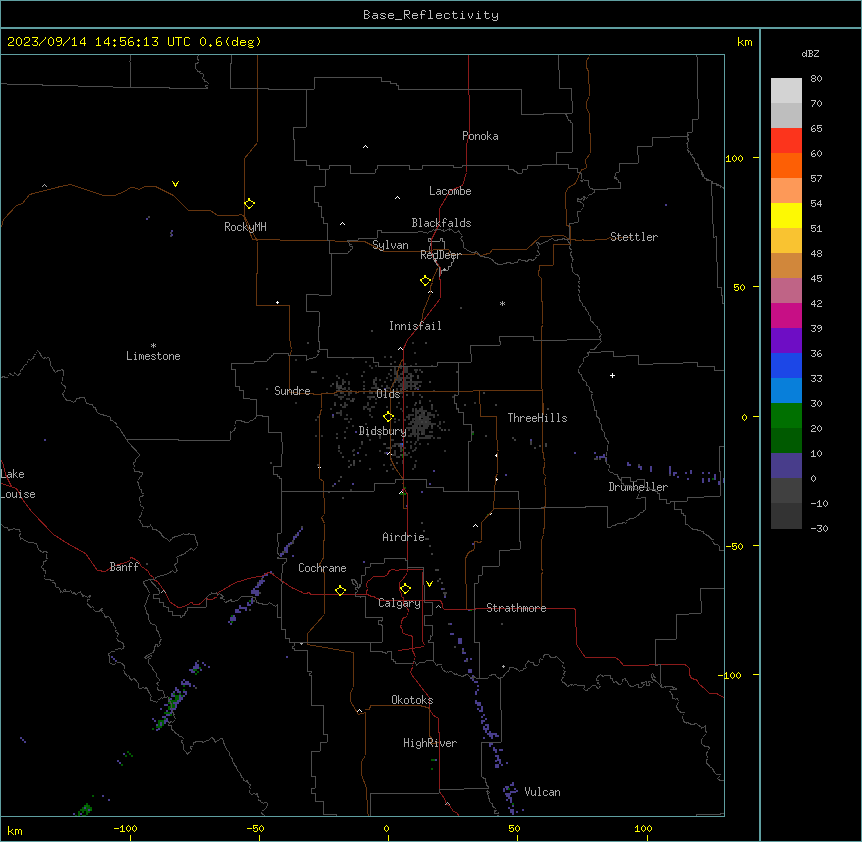Click the Sylvan map label

[390, 245]
